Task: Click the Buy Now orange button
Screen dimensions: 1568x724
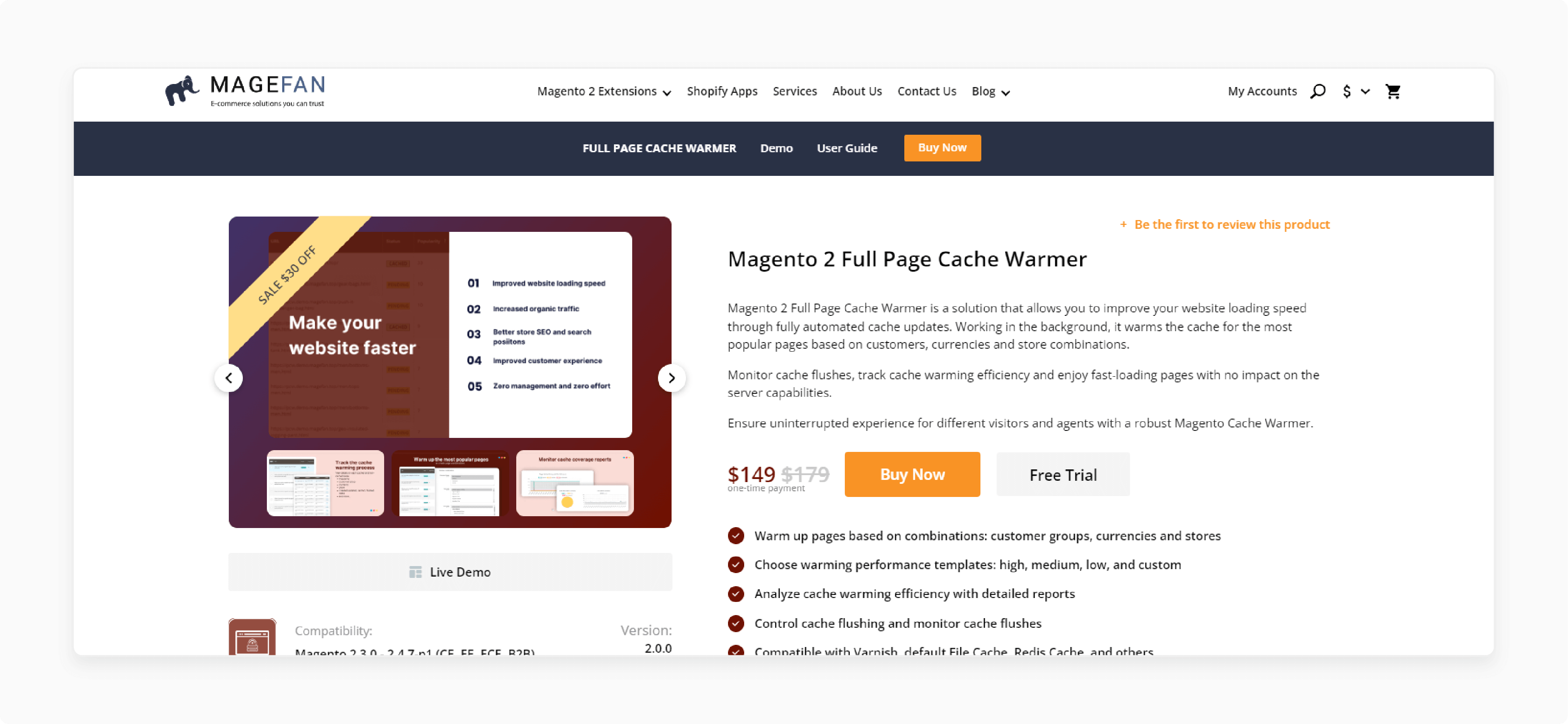Action: (911, 475)
